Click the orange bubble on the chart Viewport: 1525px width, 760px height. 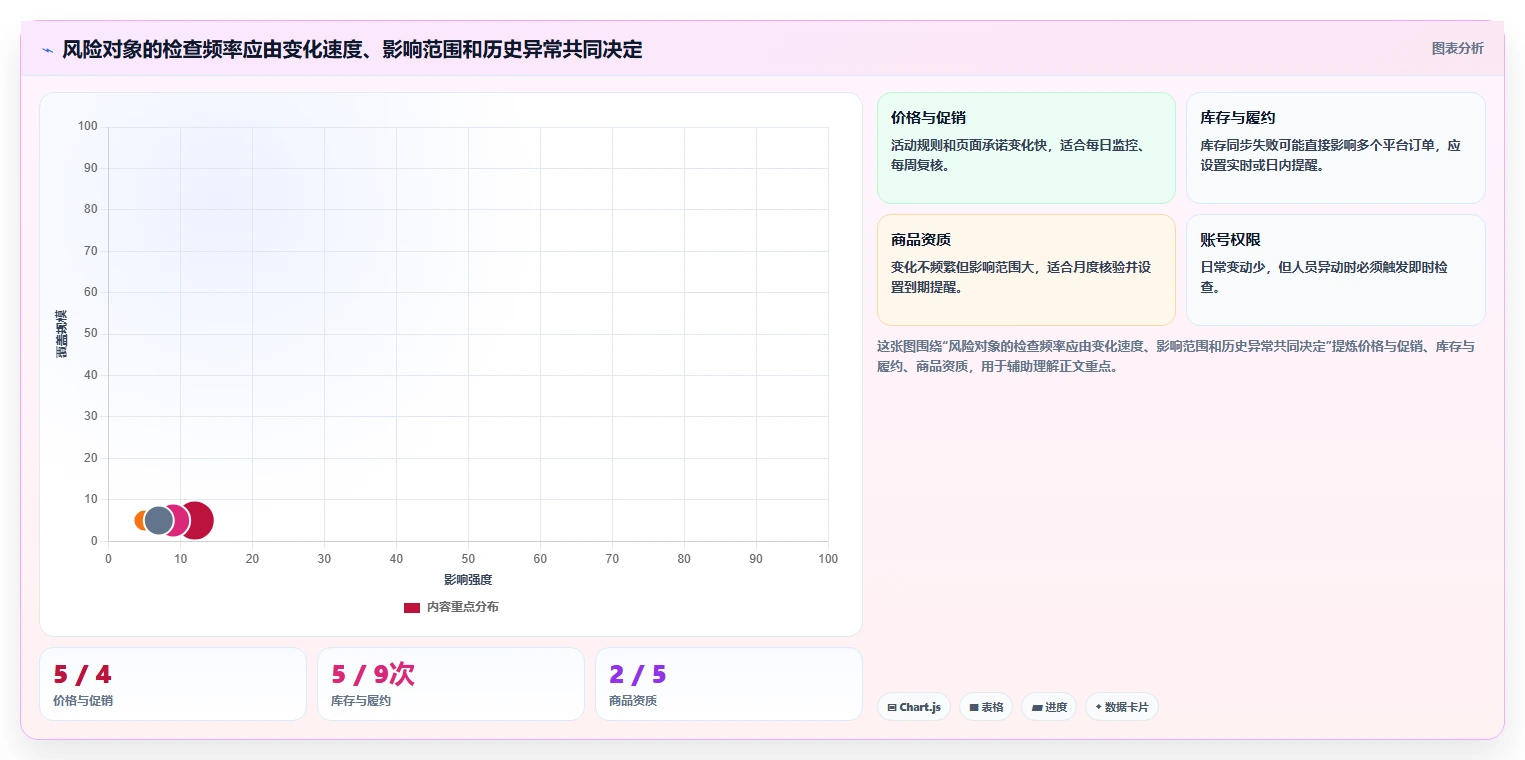click(x=139, y=520)
